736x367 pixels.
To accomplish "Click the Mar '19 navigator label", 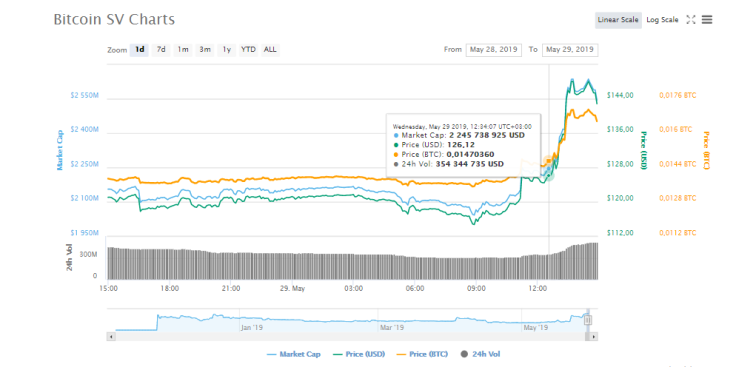I will coord(392,327).
